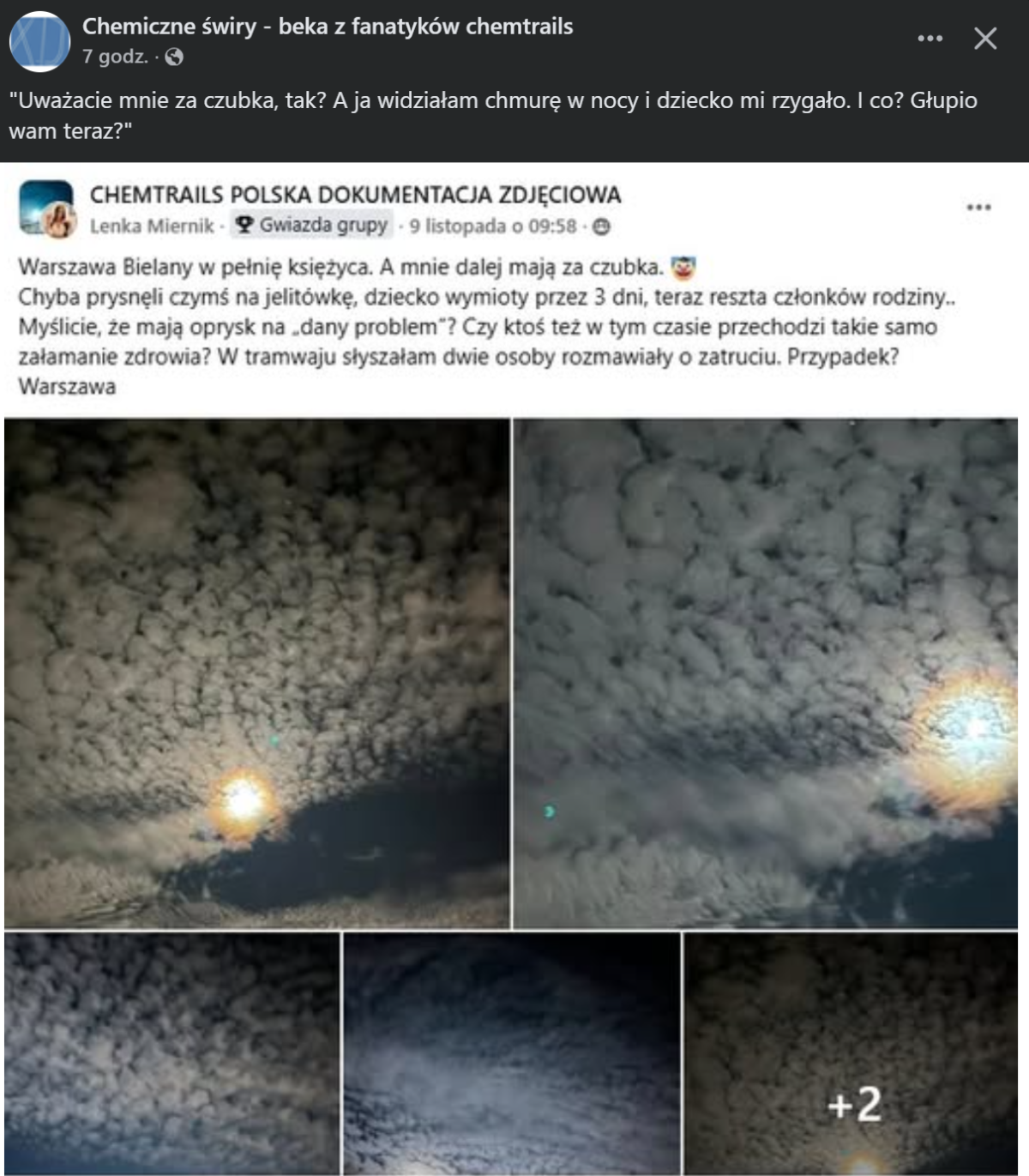Click the public globe privacy icon
The height and width of the screenshot is (1176, 1029).
point(174,57)
